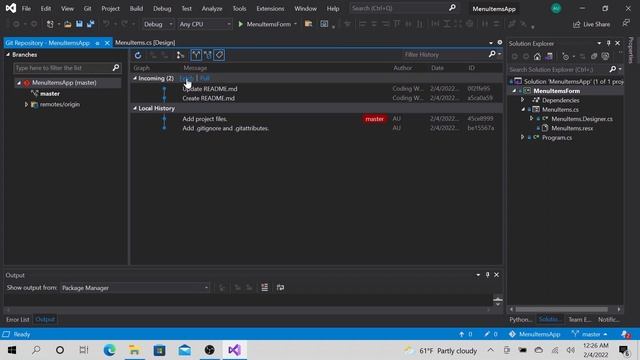
Task: Click the Windows Start button
Action: click(x=12, y=350)
